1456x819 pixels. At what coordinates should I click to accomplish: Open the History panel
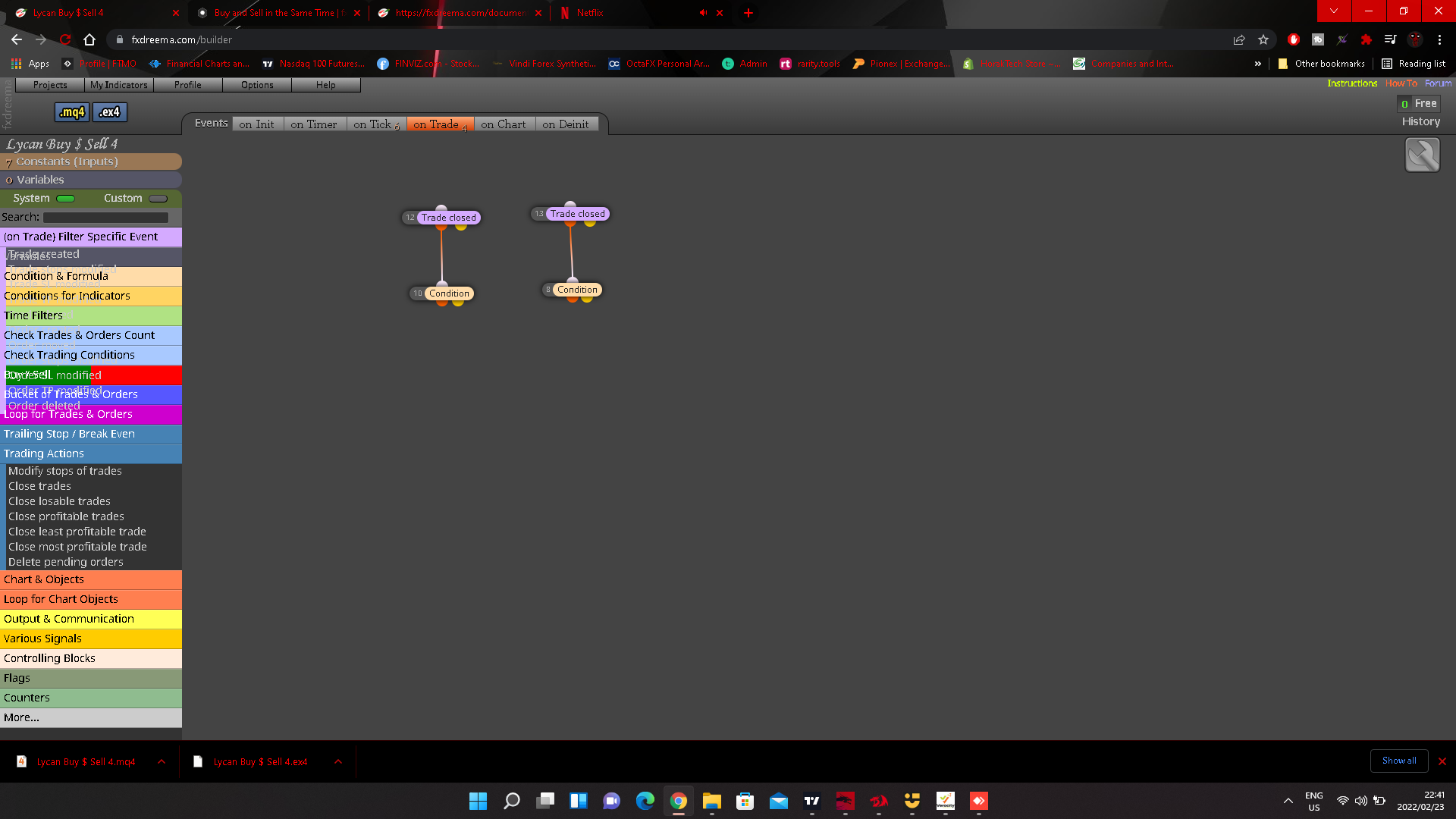click(x=1420, y=121)
